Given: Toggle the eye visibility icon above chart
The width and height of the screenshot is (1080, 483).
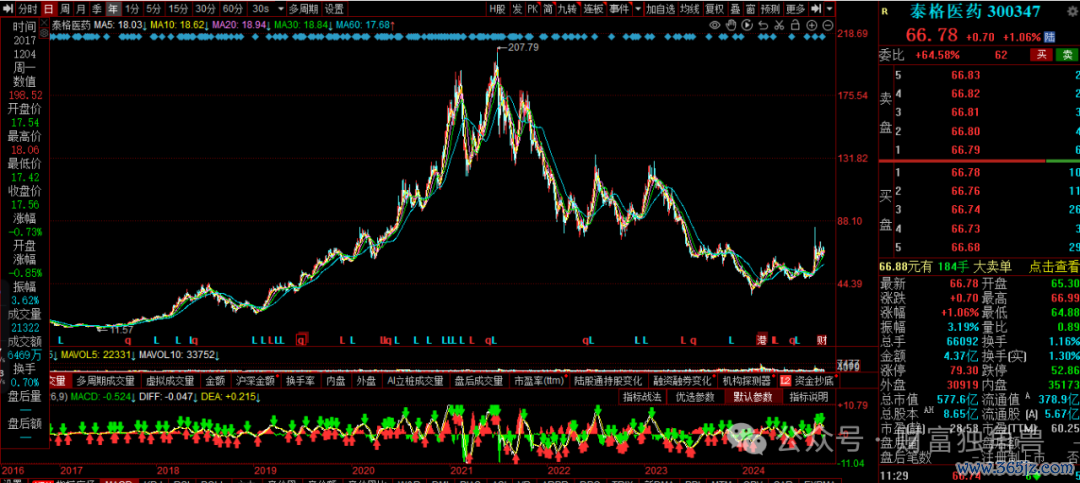Looking at the screenshot, I should point(715,25).
